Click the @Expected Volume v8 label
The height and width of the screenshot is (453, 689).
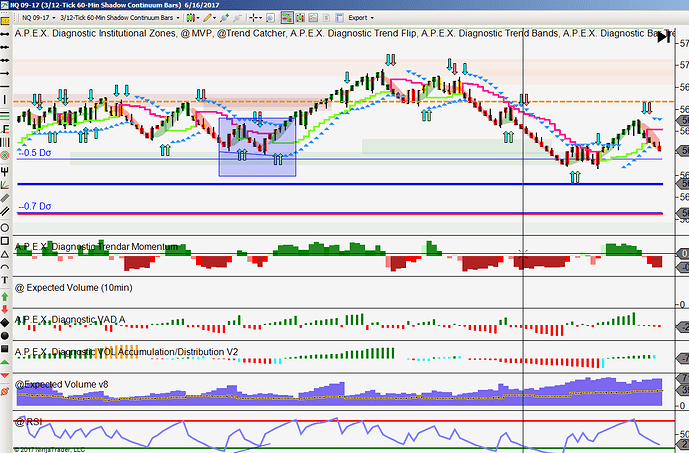pyautogui.click(x=62, y=384)
